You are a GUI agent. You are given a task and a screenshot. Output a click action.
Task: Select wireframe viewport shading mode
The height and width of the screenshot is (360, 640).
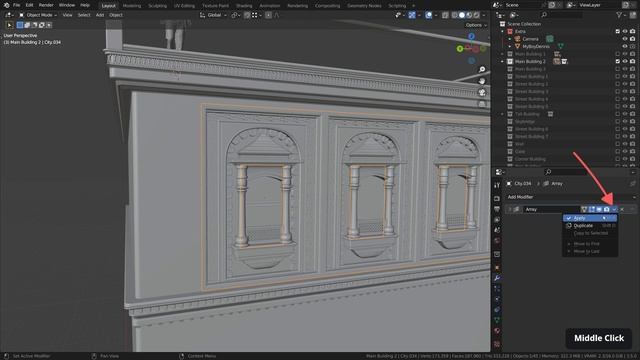click(454, 15)
